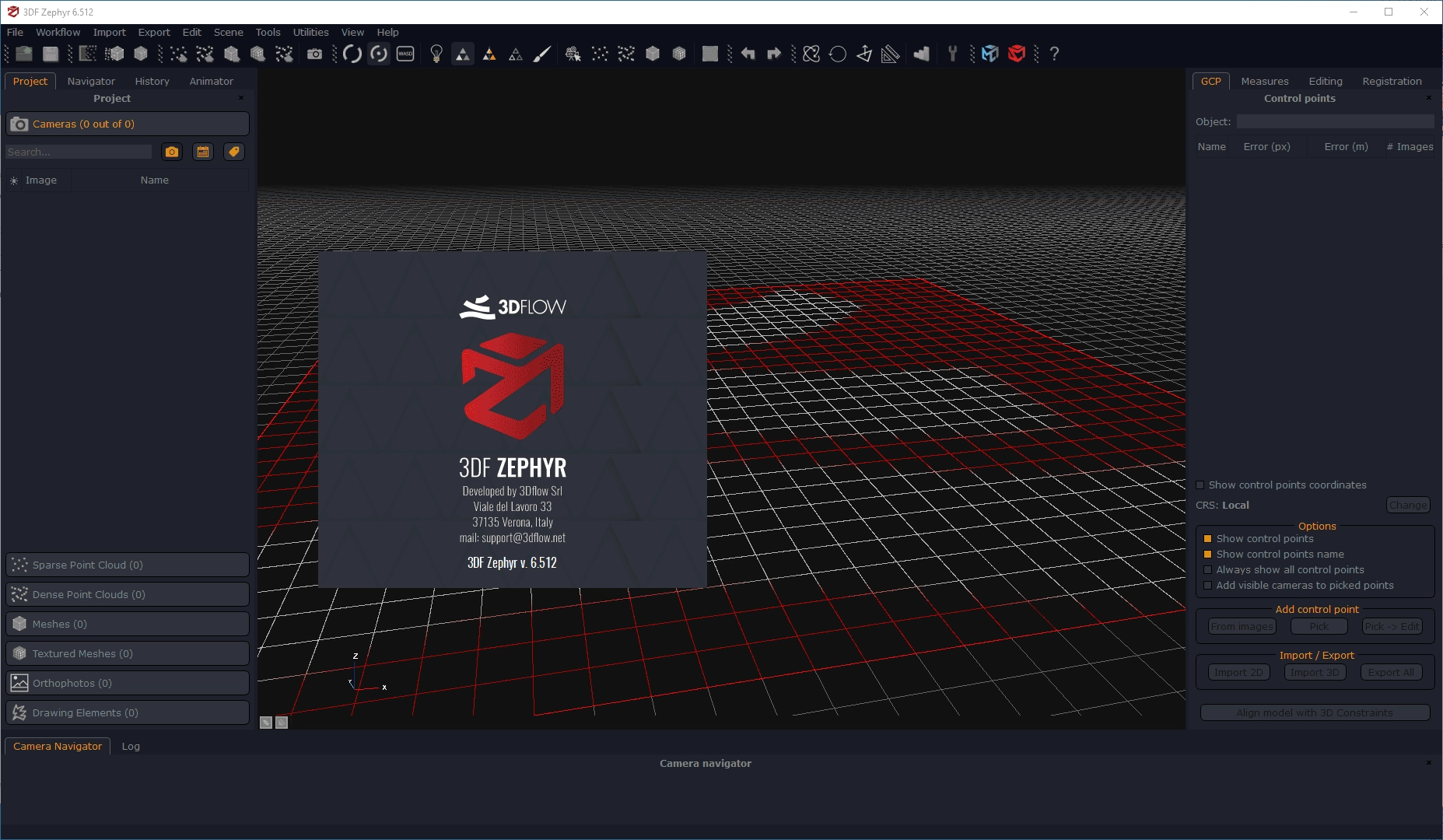Viewport: 1443px width, 840px height.
Task: Enable Show control points coordinates checkbox
Action: 1200,485
